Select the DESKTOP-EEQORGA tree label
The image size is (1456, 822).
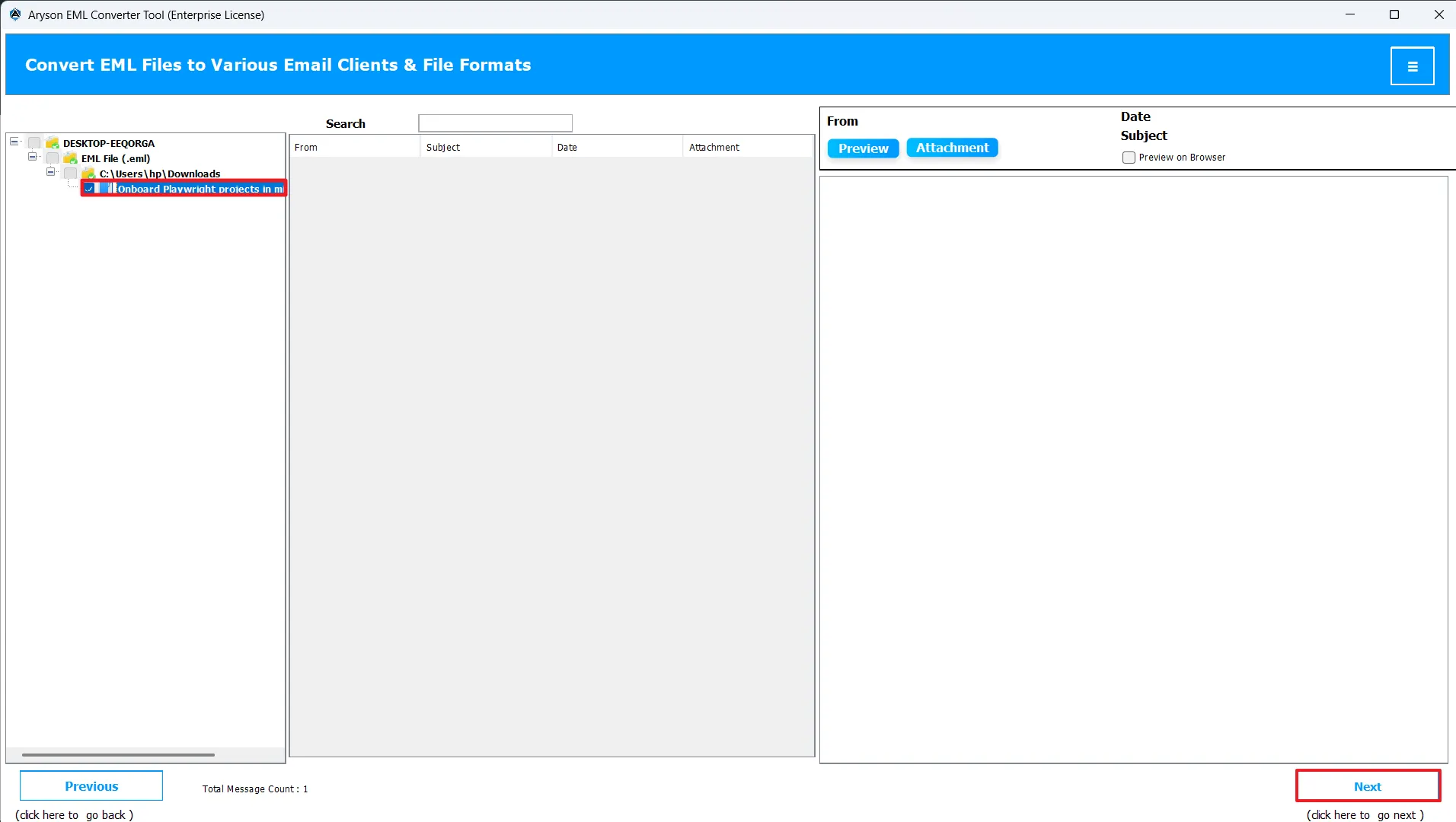pos(109,143)
